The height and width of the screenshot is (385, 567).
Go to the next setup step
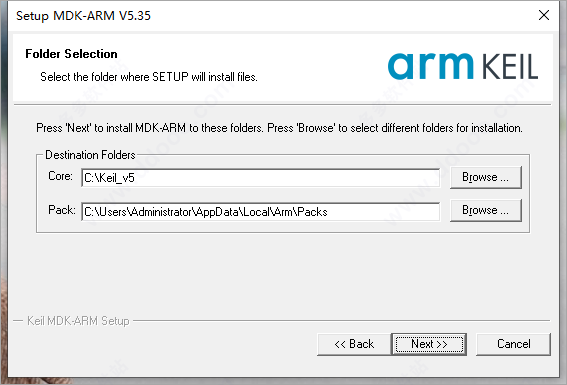click(429, 344)
